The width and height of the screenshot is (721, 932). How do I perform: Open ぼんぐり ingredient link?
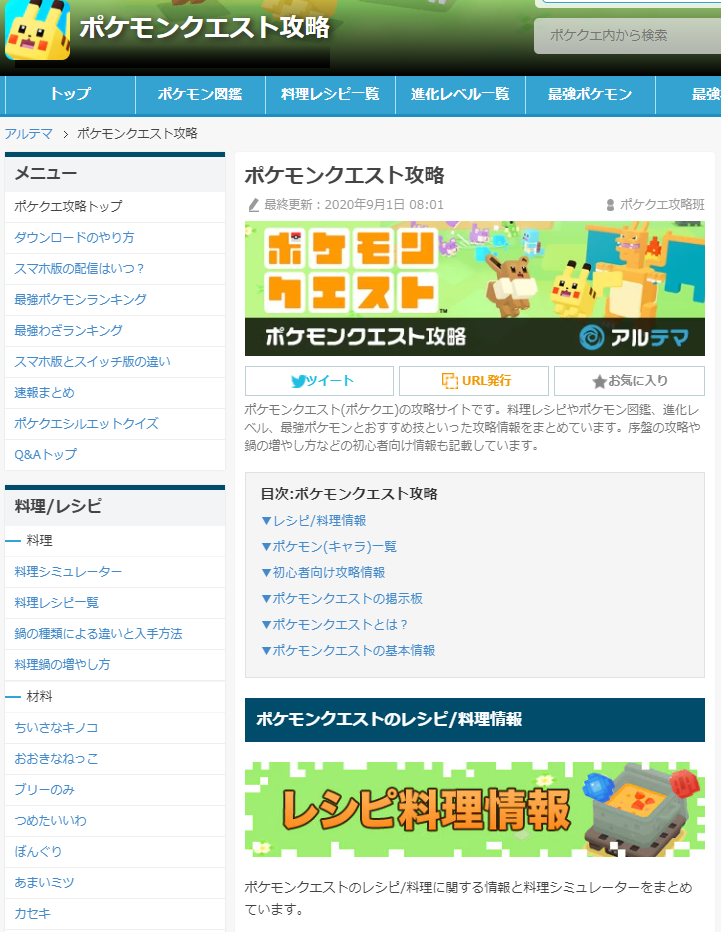tap(115, 852)
